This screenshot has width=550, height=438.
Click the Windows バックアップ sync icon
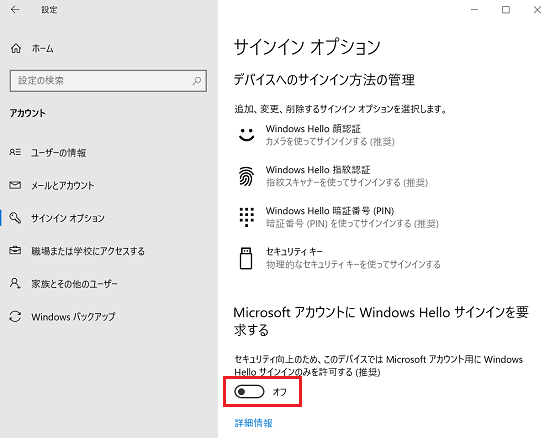coord(15,316)
